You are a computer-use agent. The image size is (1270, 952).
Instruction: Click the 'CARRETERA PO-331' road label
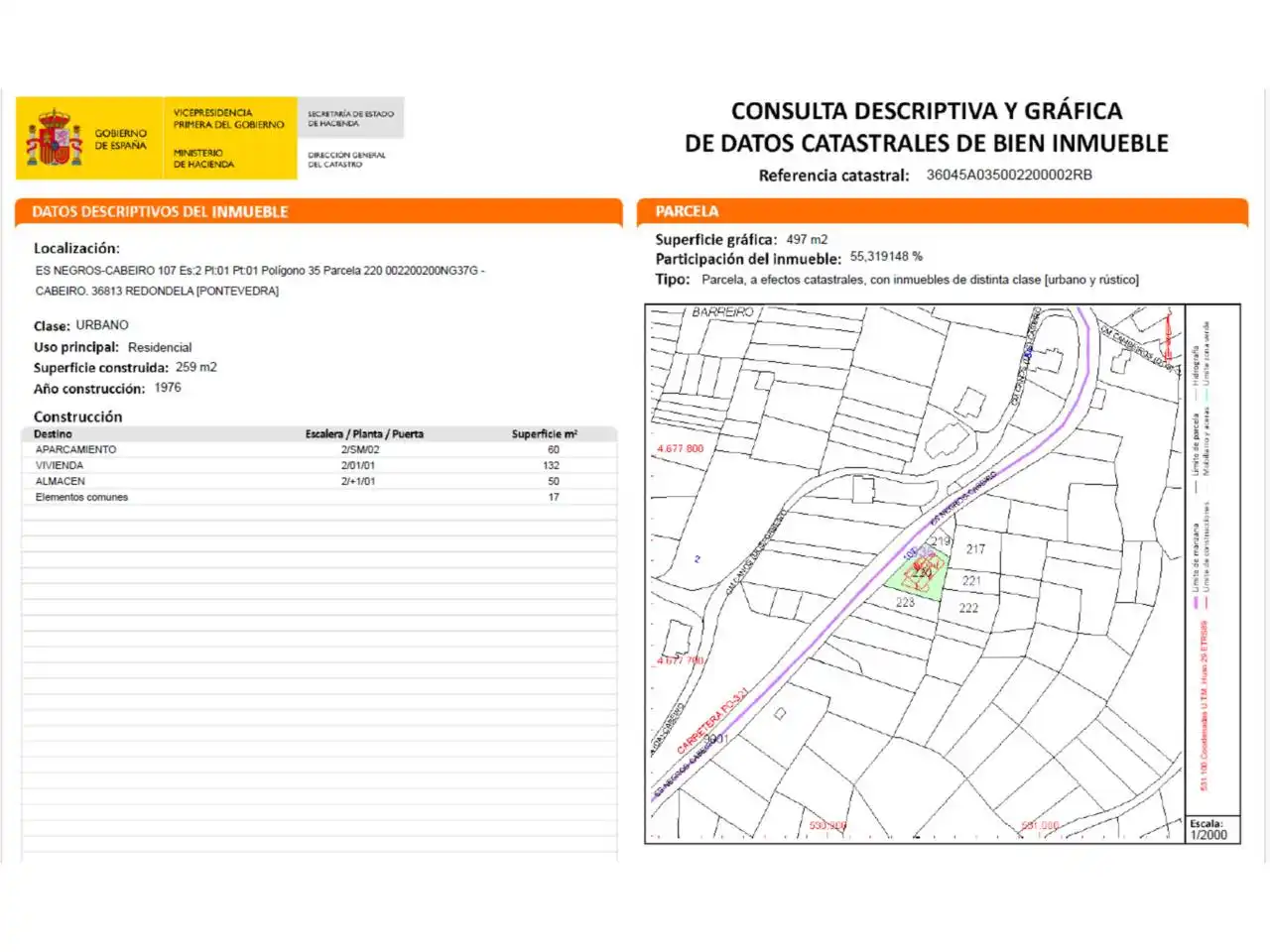pyautogui.click(x=712, y=719)
